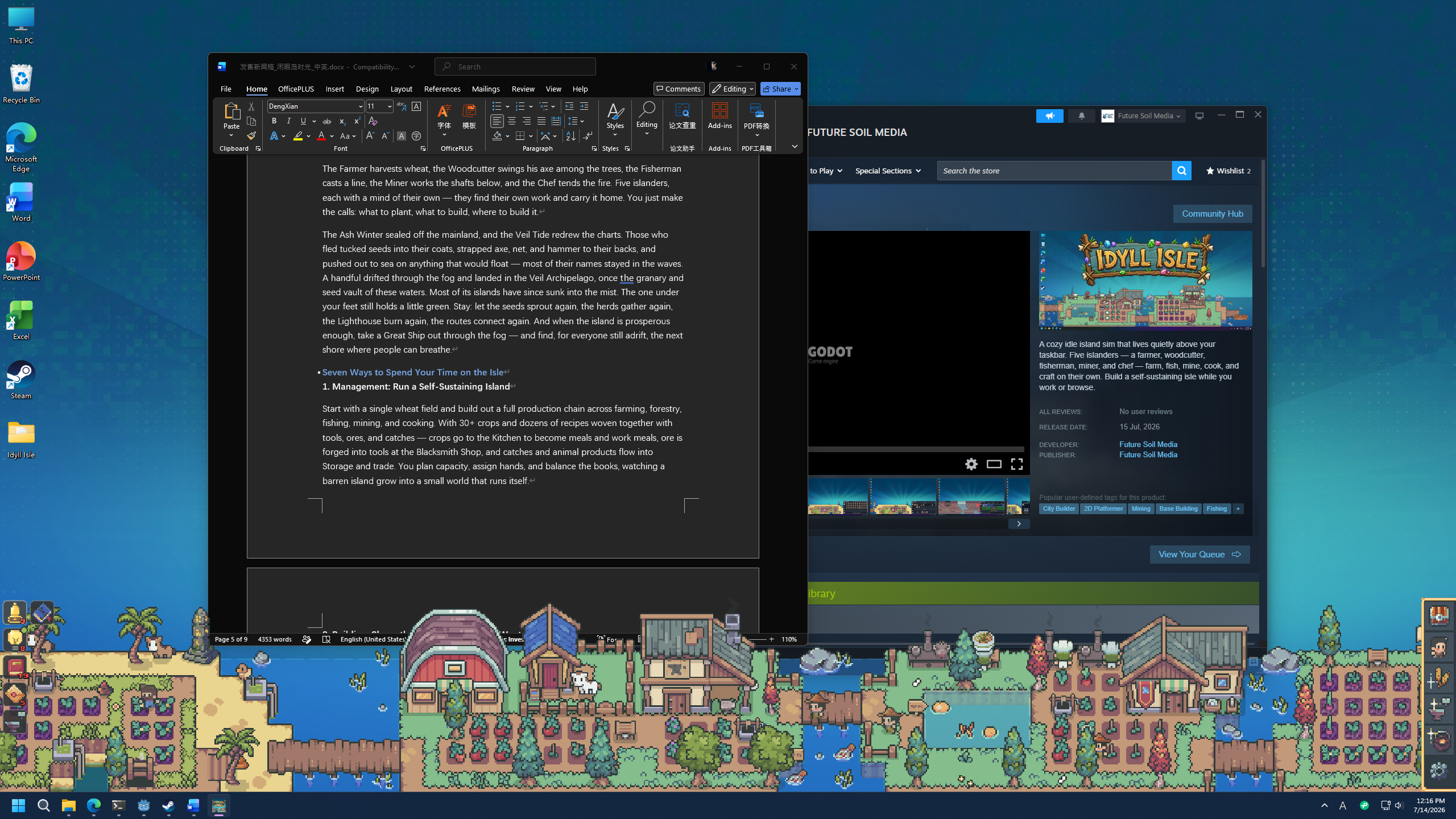The height and width of the screenshot is (819, 1456).
Task: Click View Your Queue button
Action: [x=1199, y=555]
